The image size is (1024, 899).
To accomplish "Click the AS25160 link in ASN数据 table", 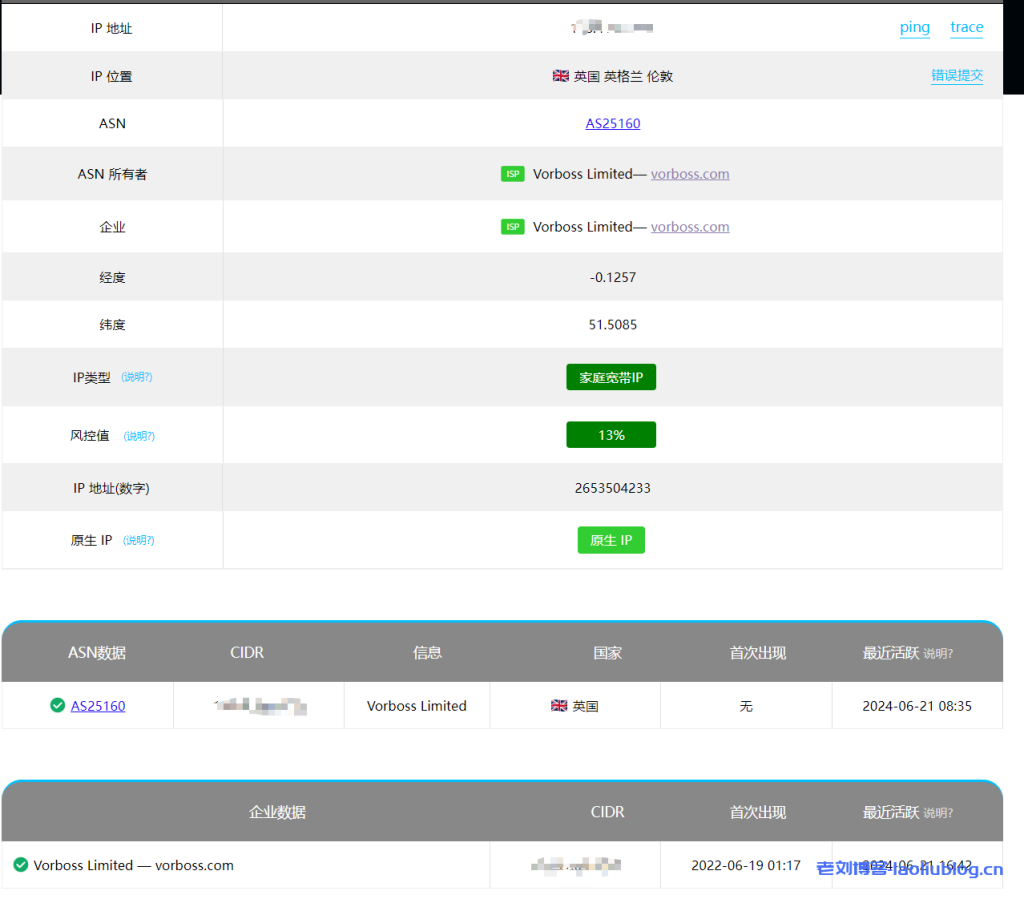I will 97,705.
